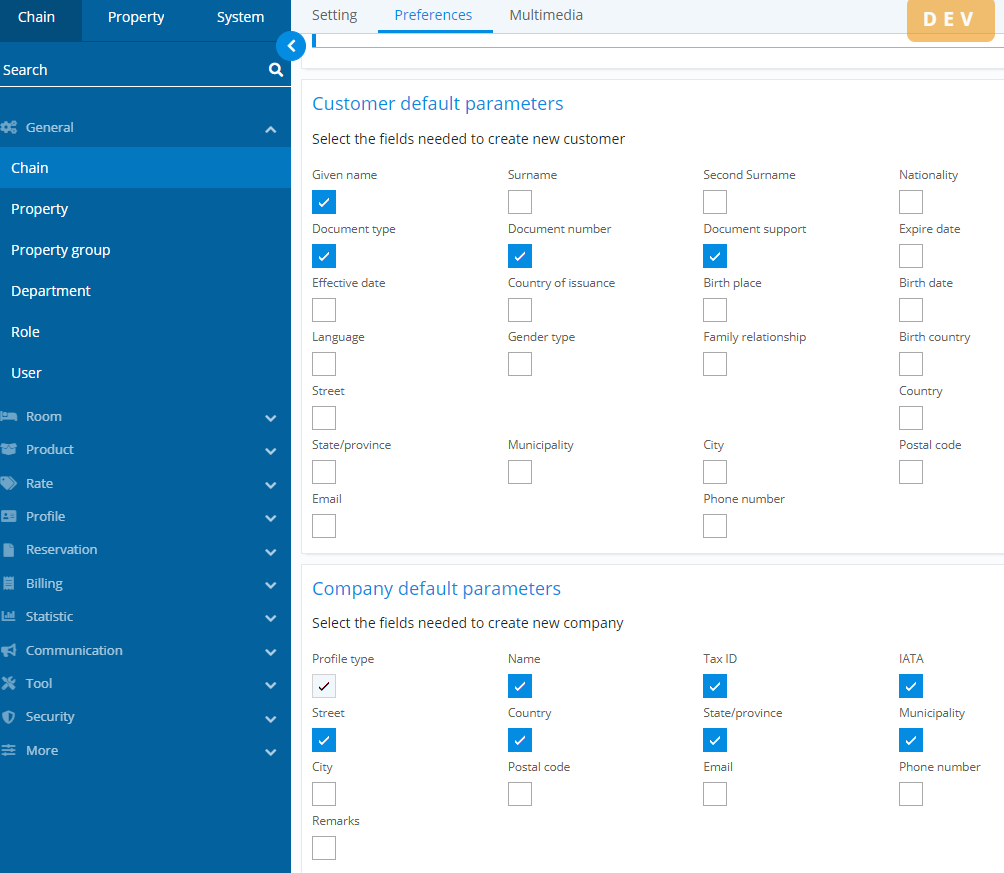Click the Communication megaphone icon

(9, 650)
